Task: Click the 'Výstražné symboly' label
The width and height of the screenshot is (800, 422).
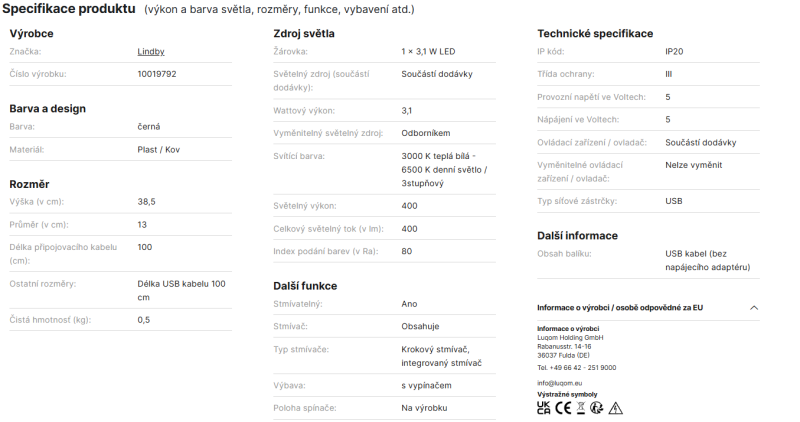Action: pos(567,394)
